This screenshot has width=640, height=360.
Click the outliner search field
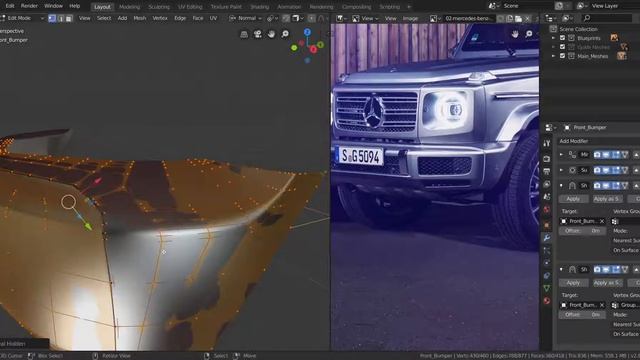click(x=607, y=18)
